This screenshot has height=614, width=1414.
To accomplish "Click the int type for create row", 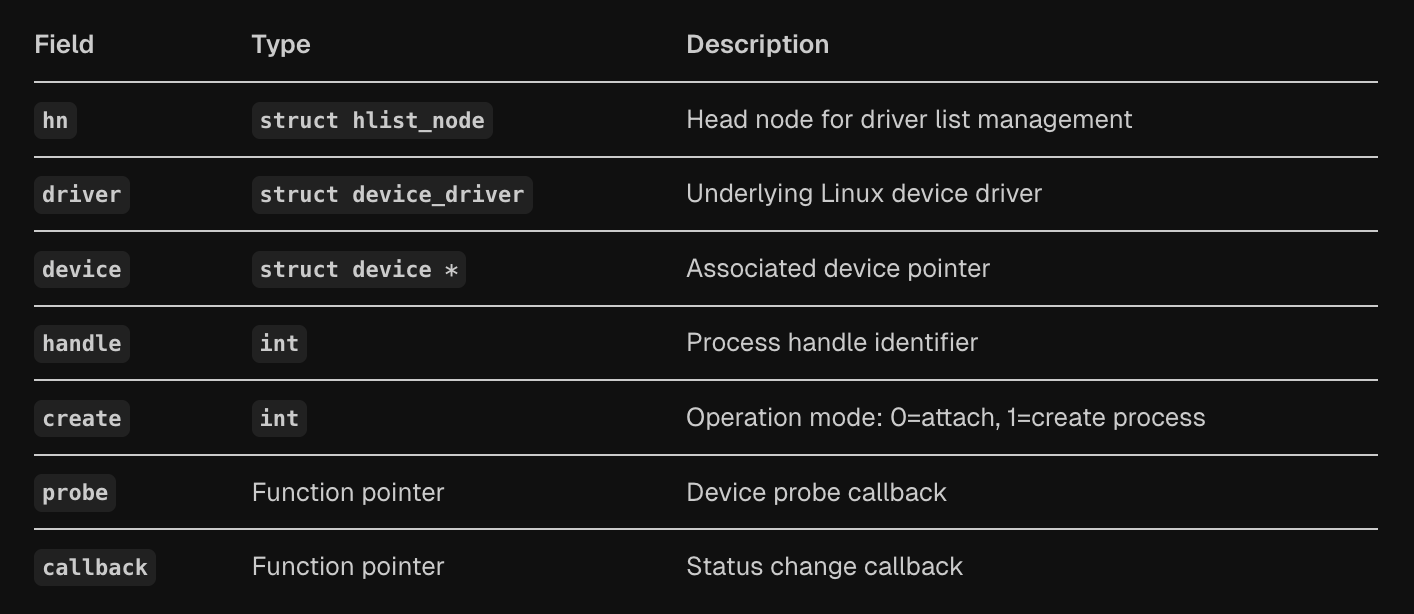I will pyautogui.click(x=279, y=418).
